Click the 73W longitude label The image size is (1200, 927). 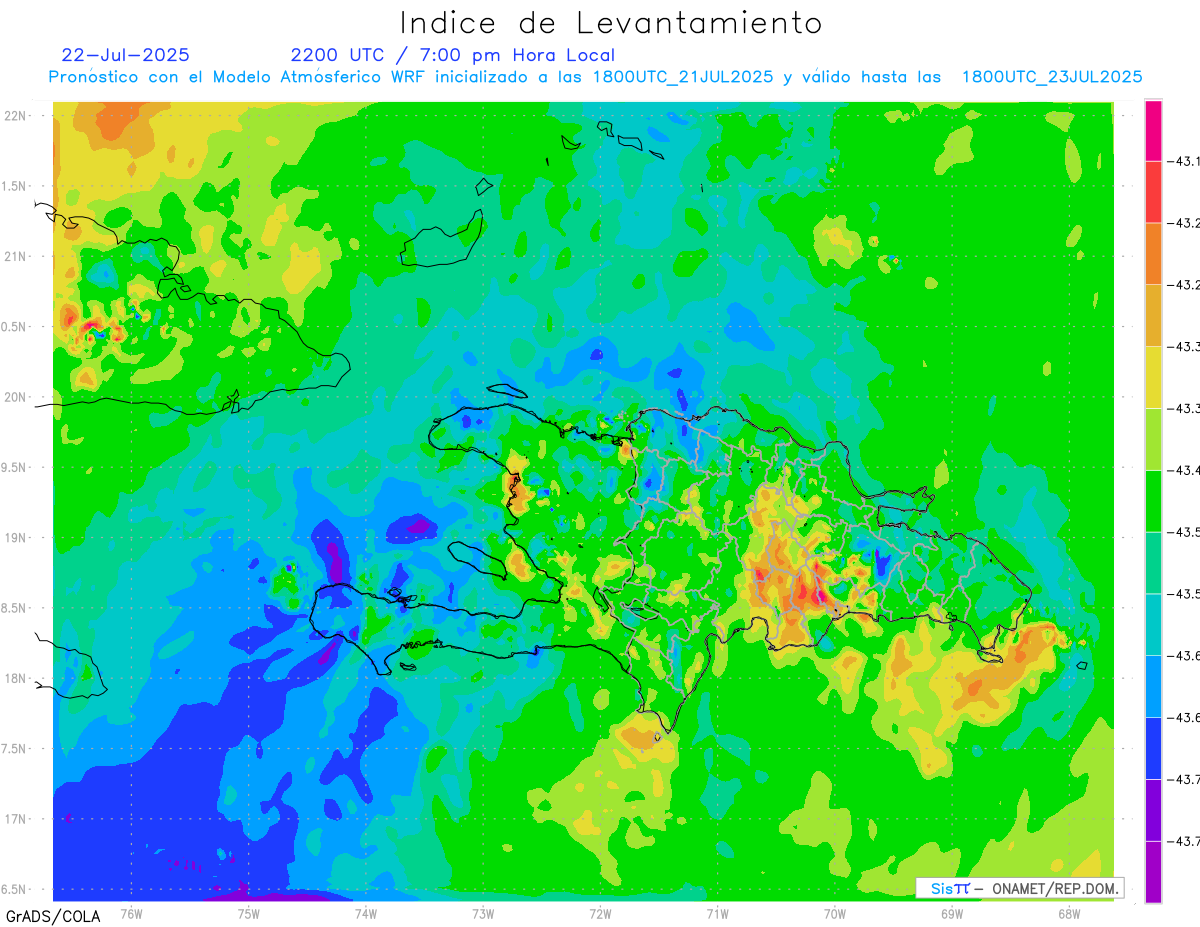pos(483,914)
